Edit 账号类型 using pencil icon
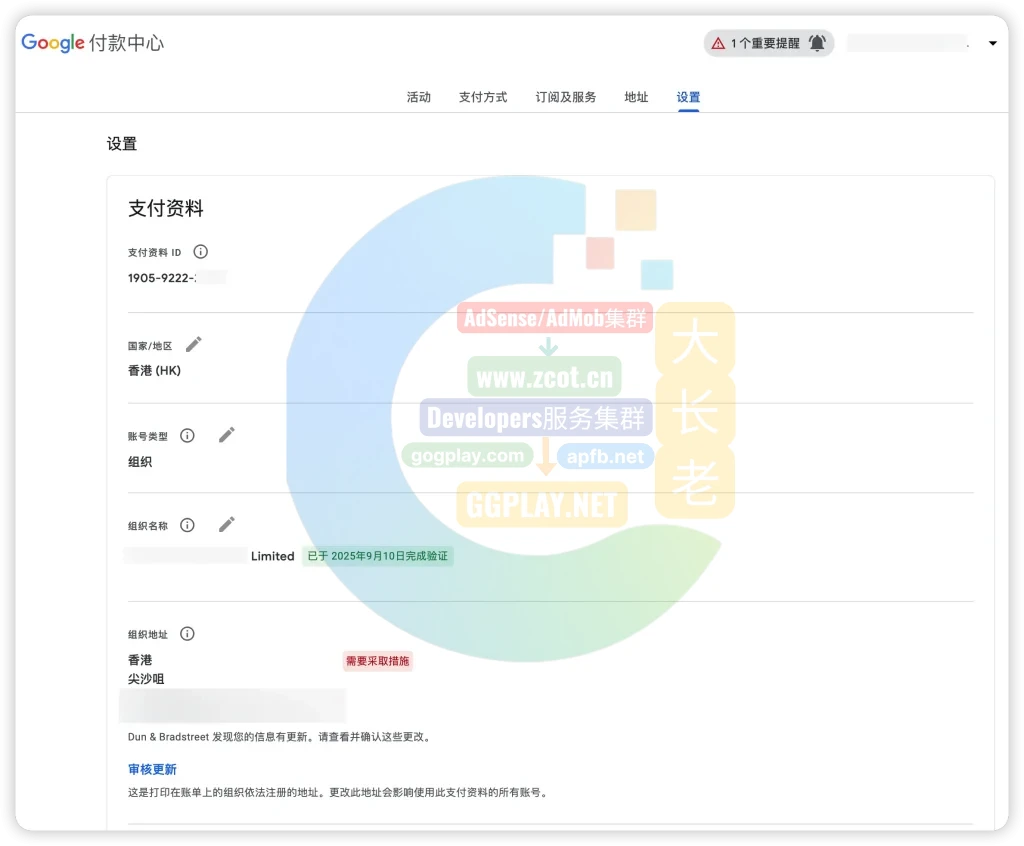The width and height of the screenshot is (1024, 846). (227, 435)
